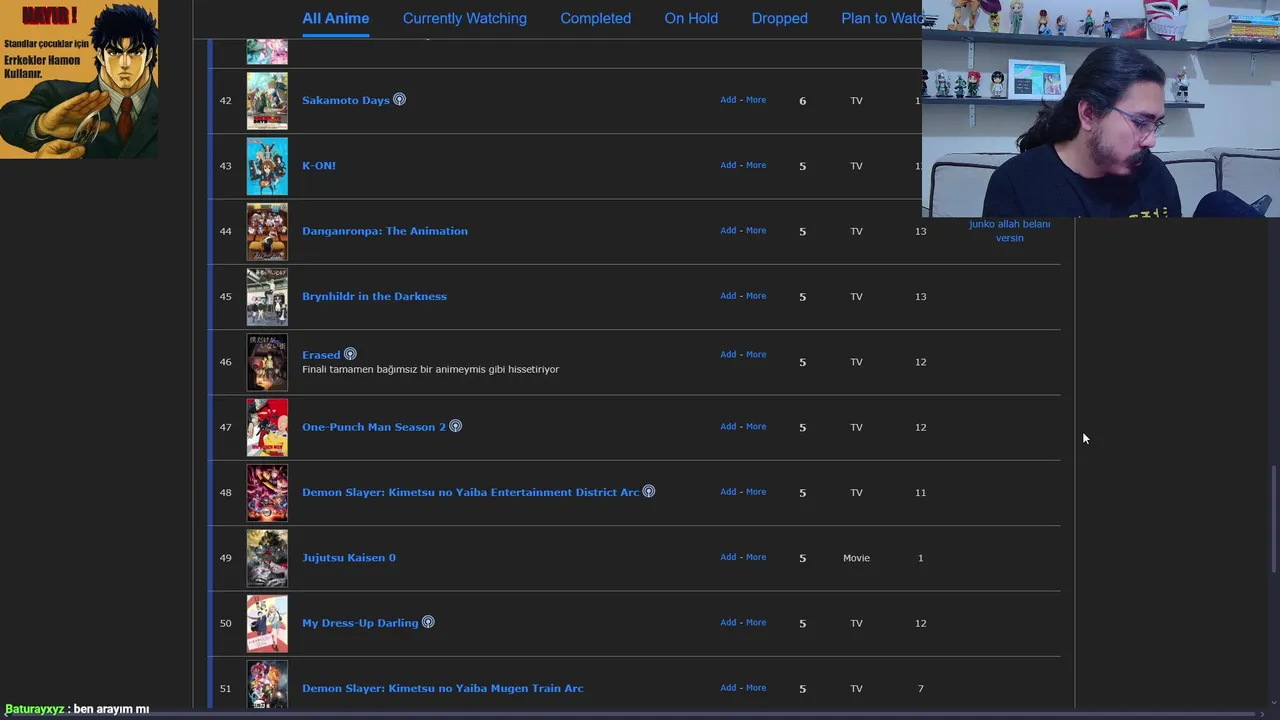Click the icon after One-Punch Man Season 2
The height and width of the screenshot is (720, 1280).
coord(455,426)
